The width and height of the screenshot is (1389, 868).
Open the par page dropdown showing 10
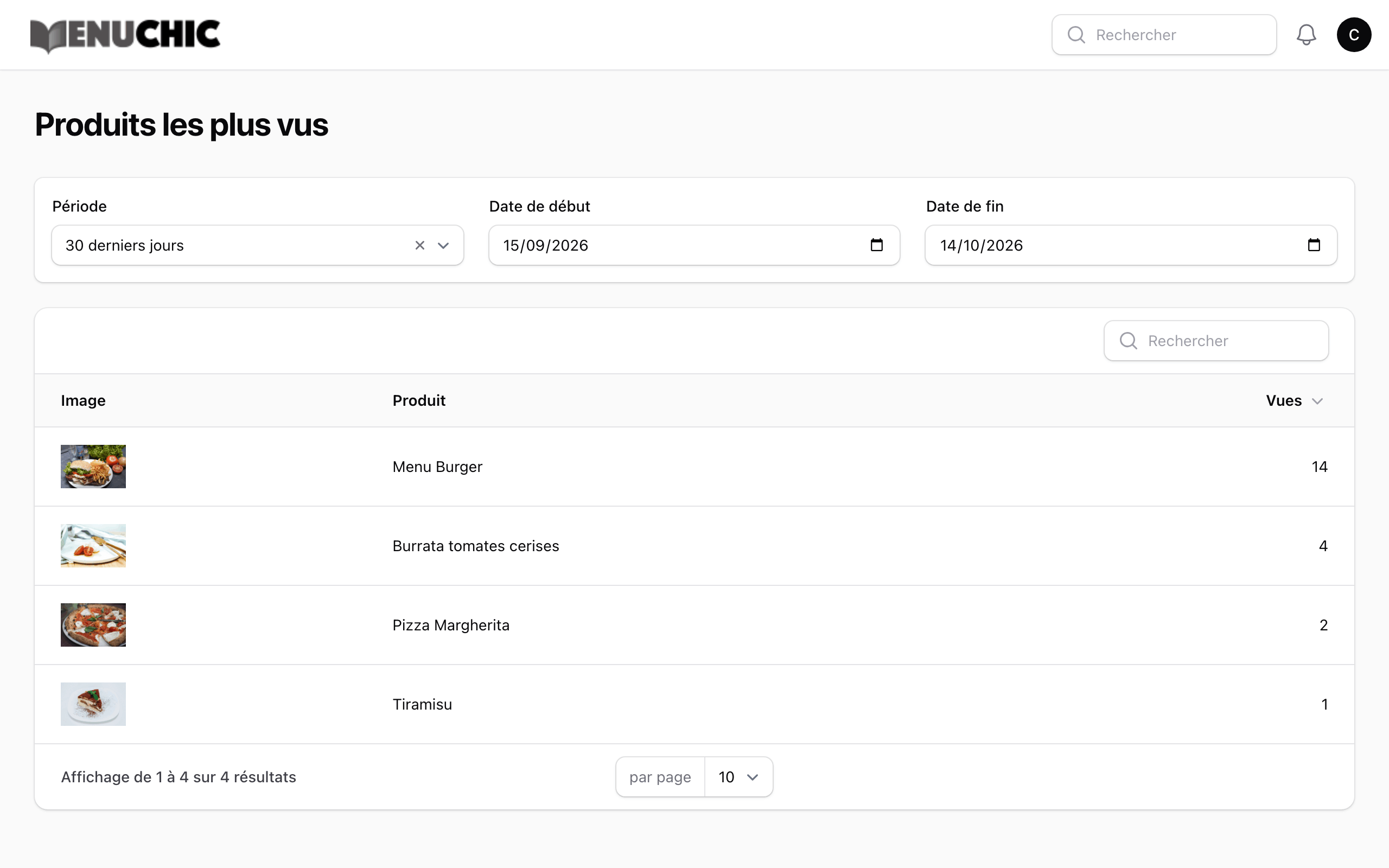tap(738, 777)
